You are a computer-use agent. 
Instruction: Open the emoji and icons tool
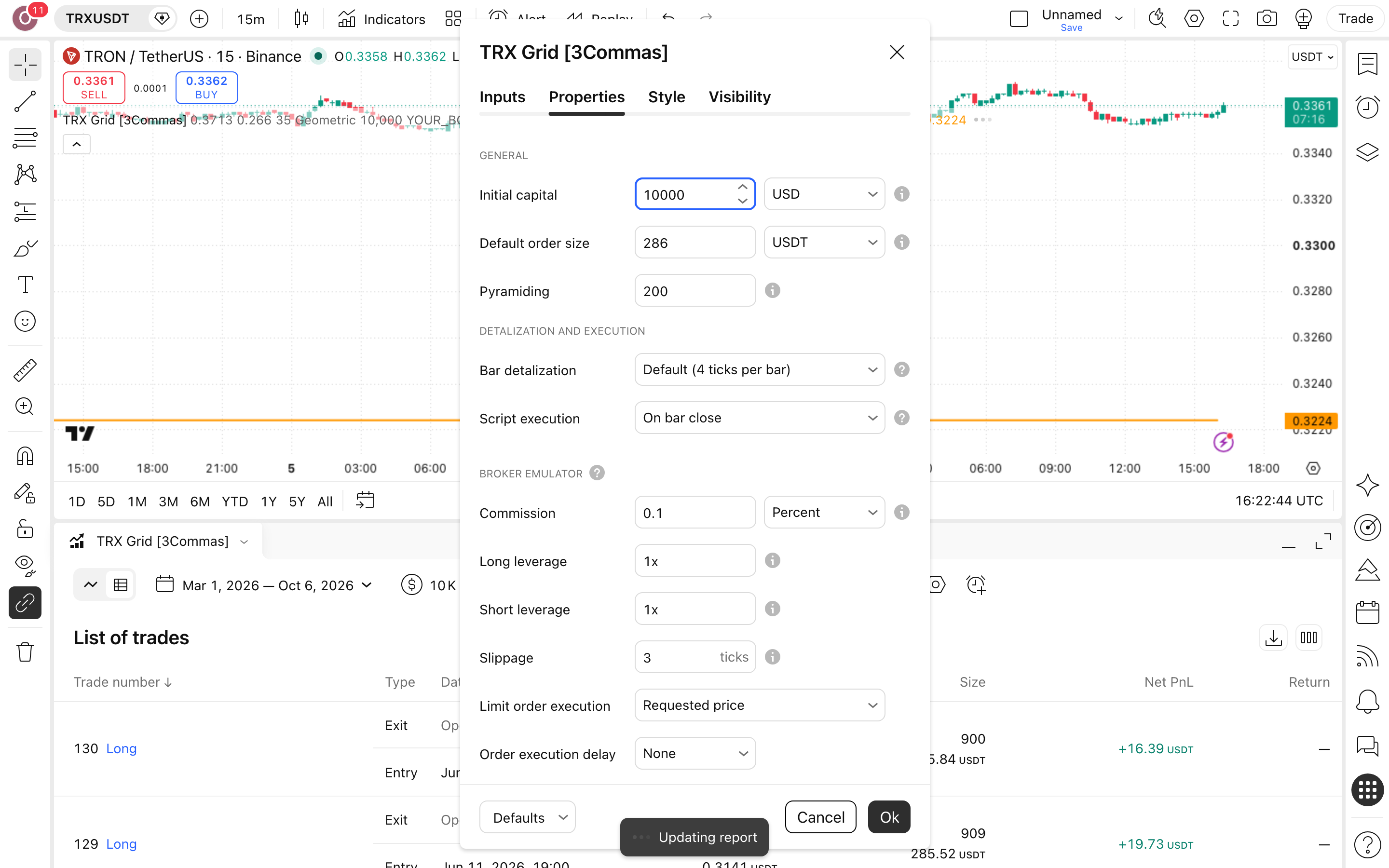pos(25,321)
